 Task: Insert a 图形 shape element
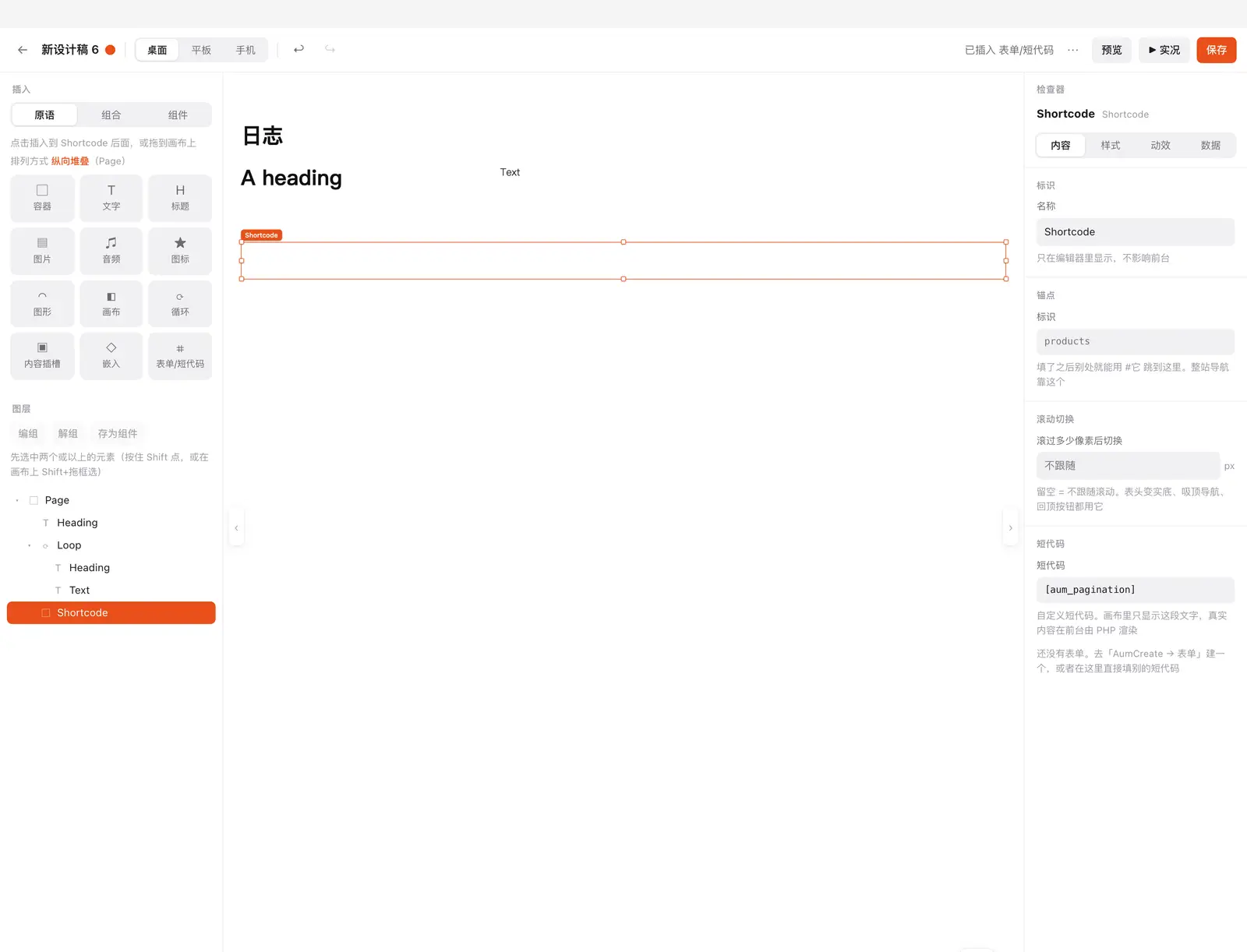click(x=42, y=304)
